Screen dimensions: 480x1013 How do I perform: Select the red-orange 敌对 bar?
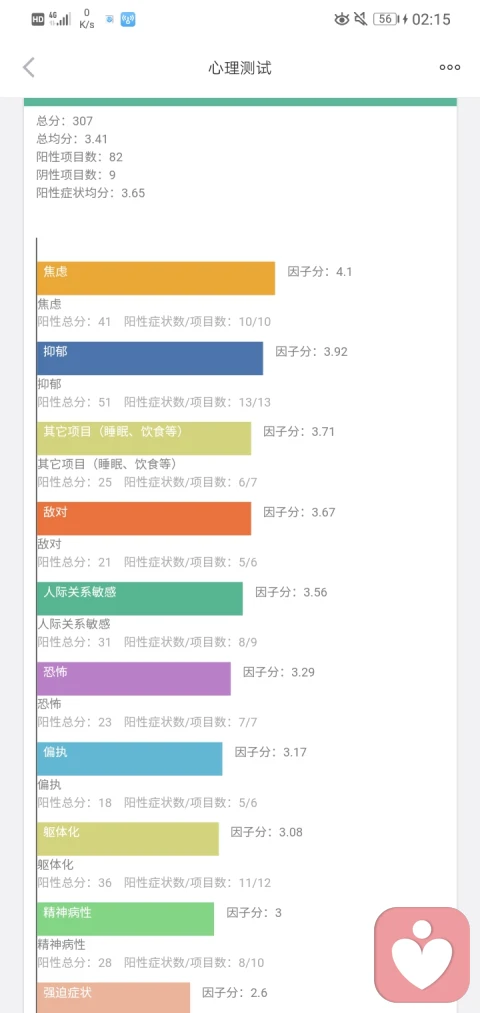(x=144, y=519)
